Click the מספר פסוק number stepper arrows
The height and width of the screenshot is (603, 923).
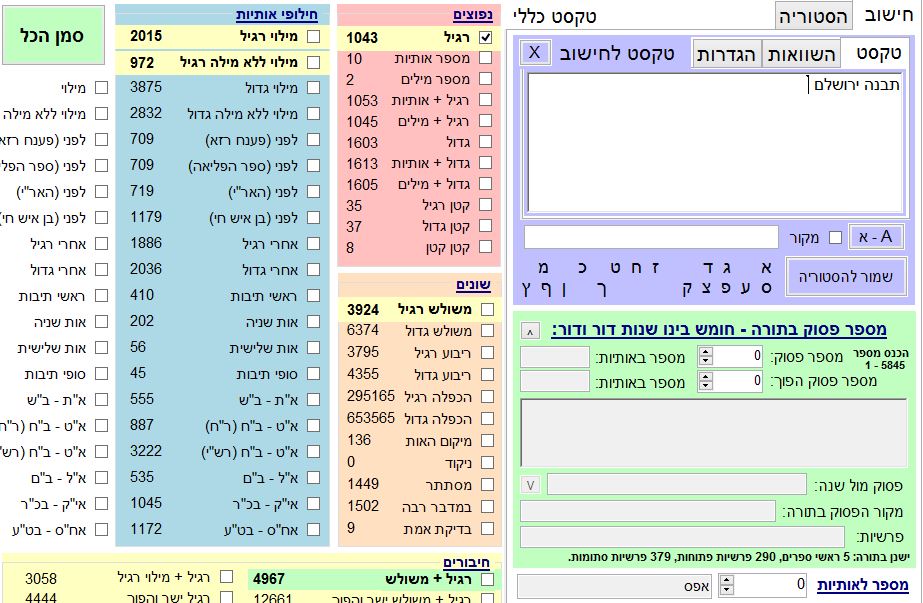click(705, 357)
